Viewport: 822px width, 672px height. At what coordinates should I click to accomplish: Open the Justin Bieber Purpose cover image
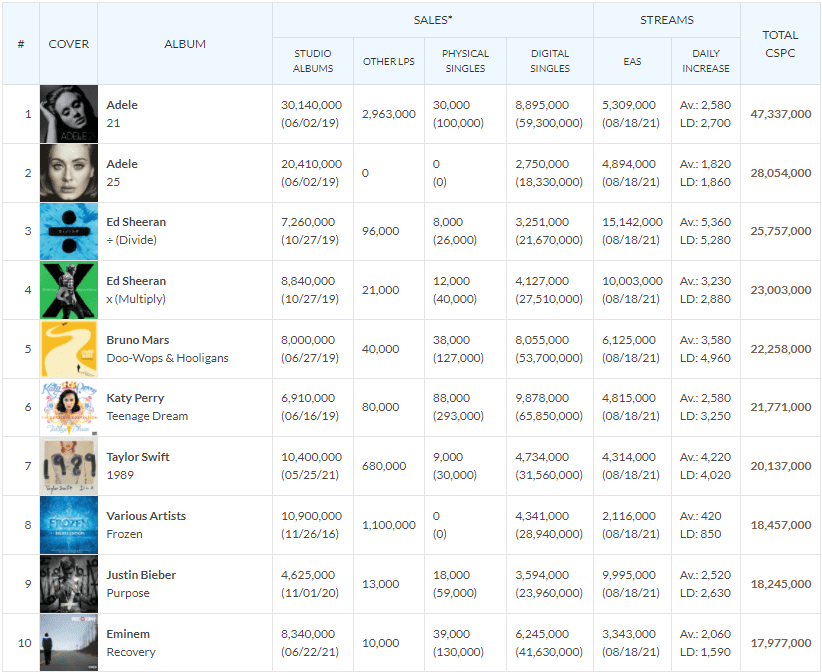point(69,584)
